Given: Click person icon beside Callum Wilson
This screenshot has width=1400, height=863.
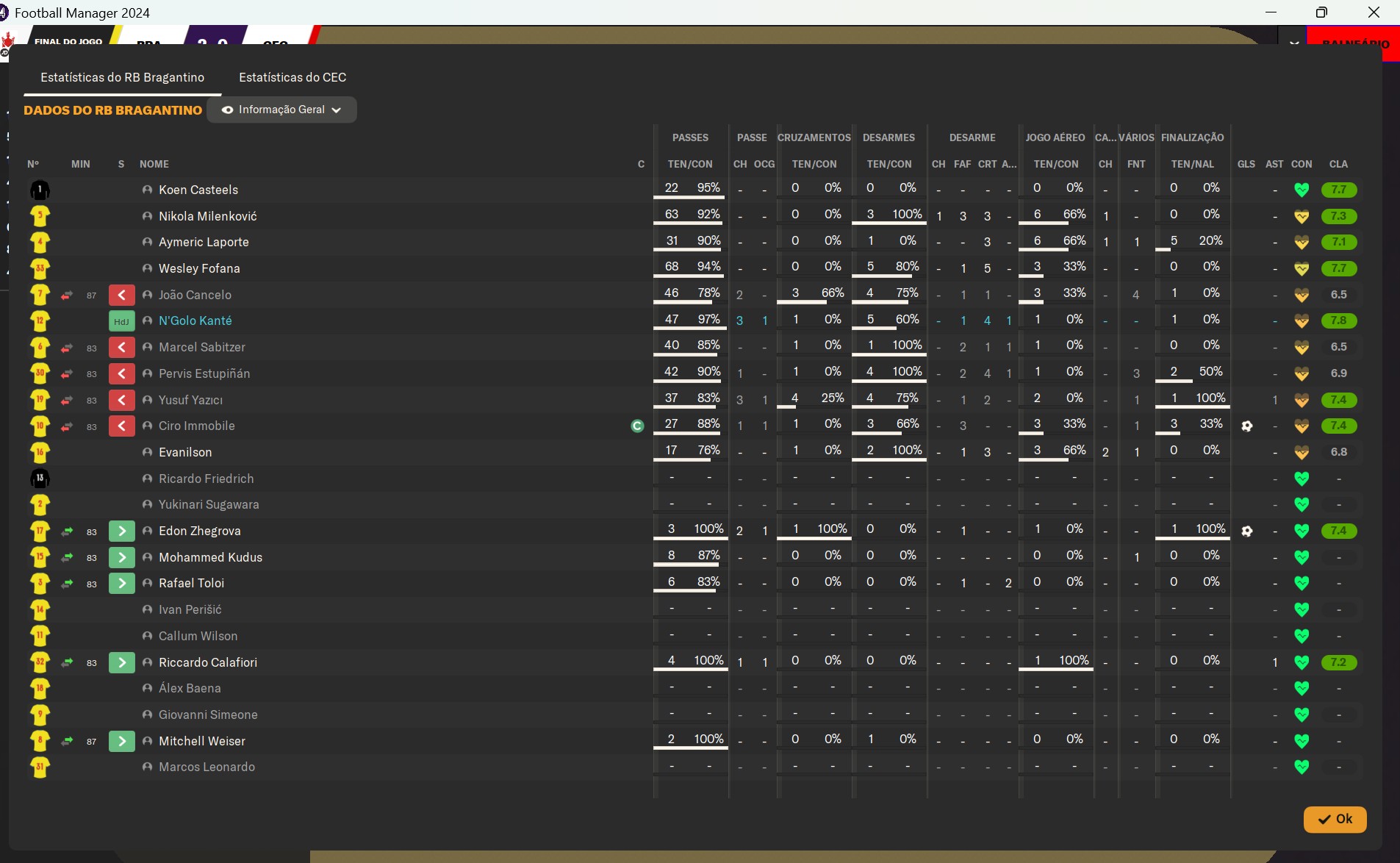Looking at the screenshot, I should [147, 636].
